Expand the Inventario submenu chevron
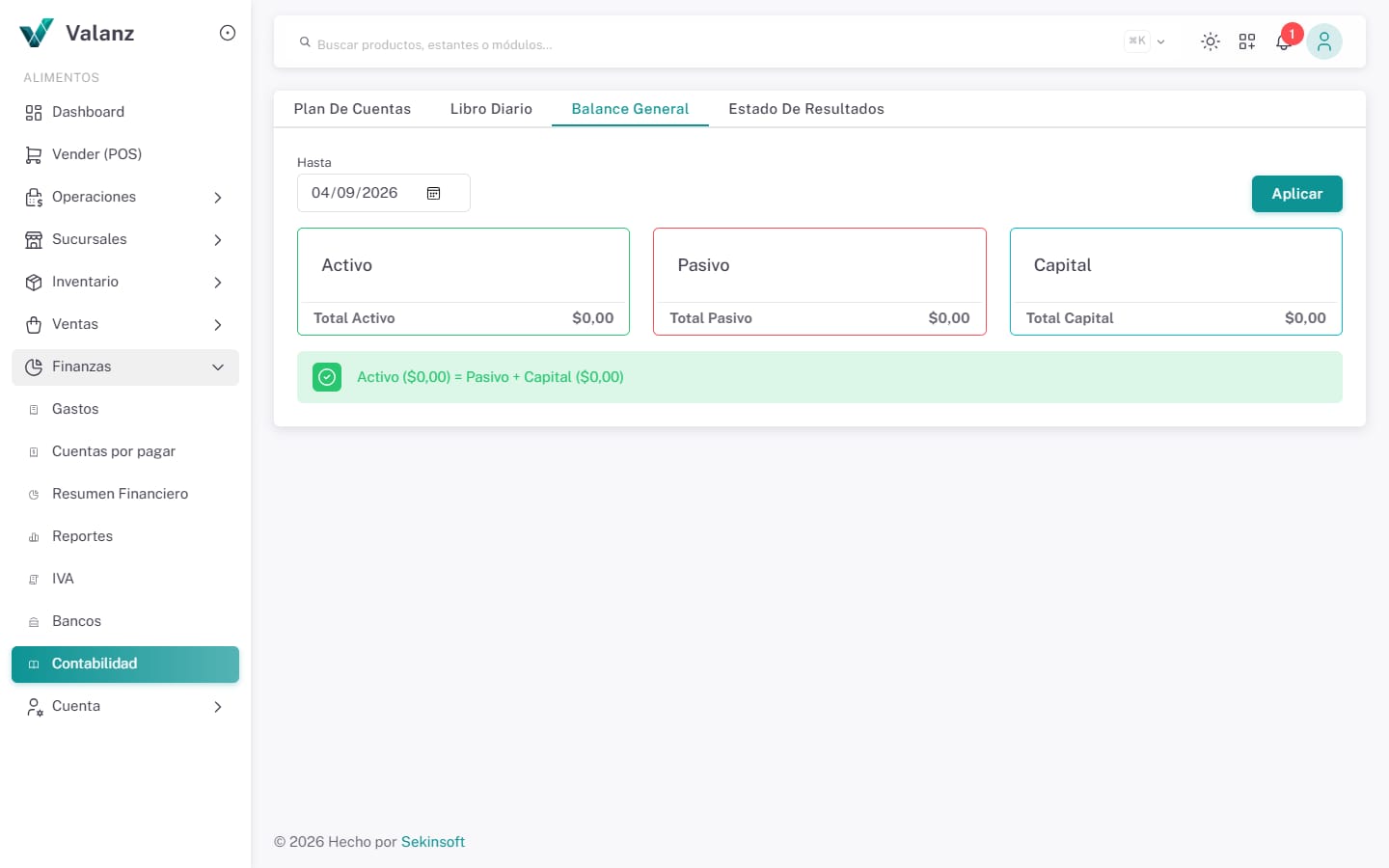This screenshot has height=868, width=1389. click(218, 283)
